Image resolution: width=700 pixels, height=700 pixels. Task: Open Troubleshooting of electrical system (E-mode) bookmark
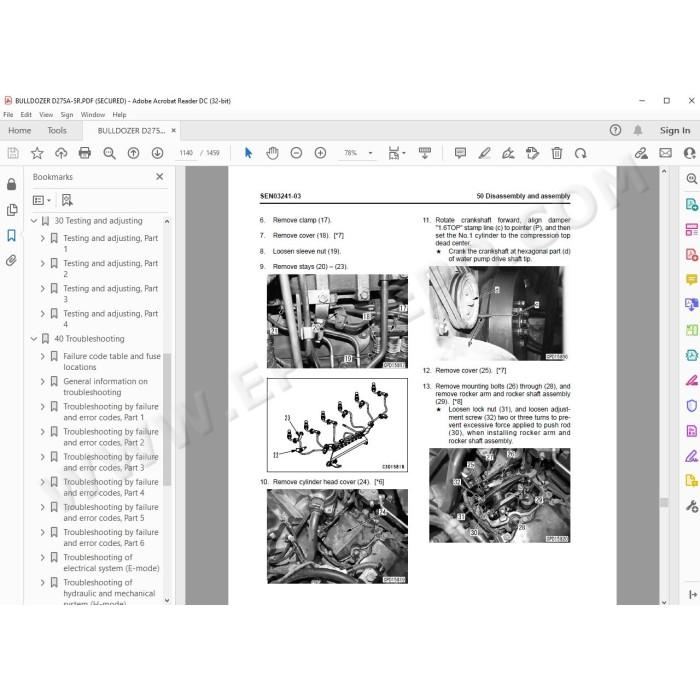coord(111,562)
